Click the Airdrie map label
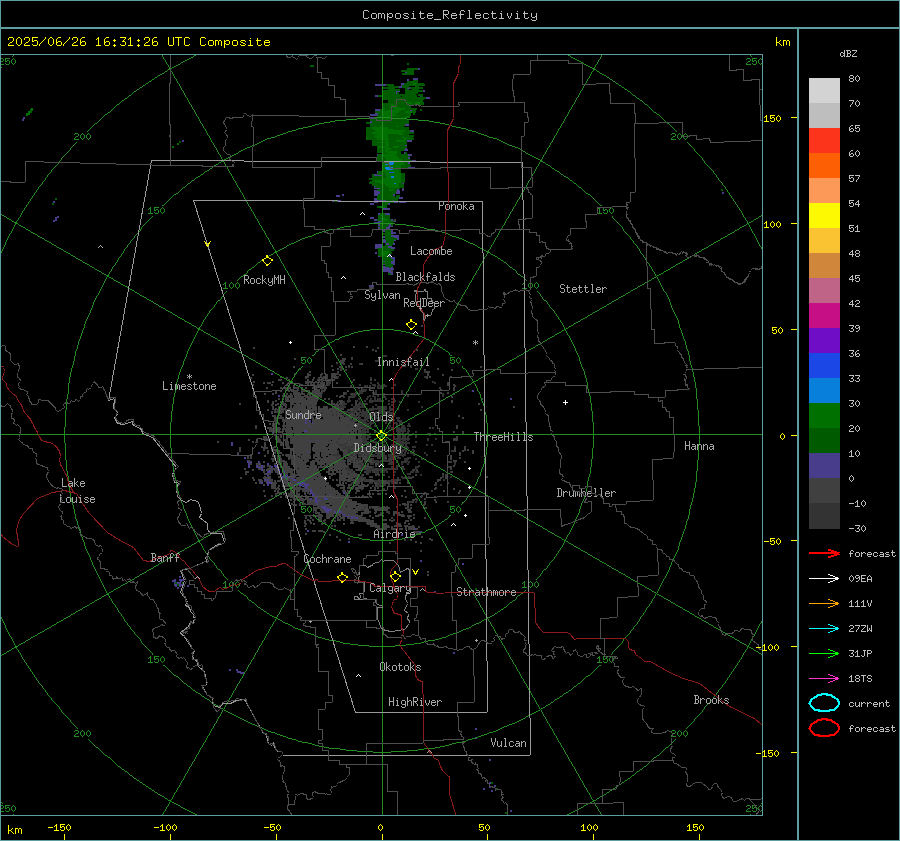900x841 pixels. click(394, 534)
